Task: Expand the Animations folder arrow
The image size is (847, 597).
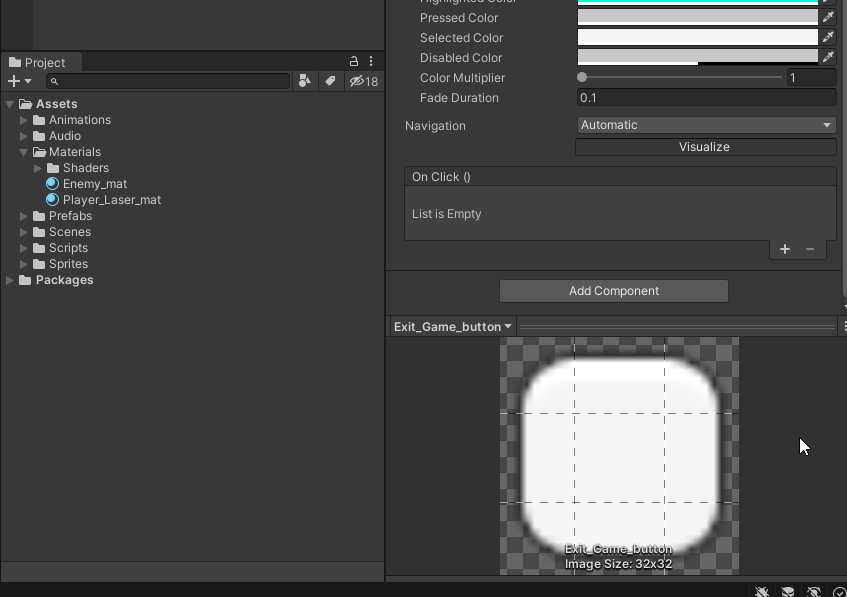Action: (x=24, y=120)
